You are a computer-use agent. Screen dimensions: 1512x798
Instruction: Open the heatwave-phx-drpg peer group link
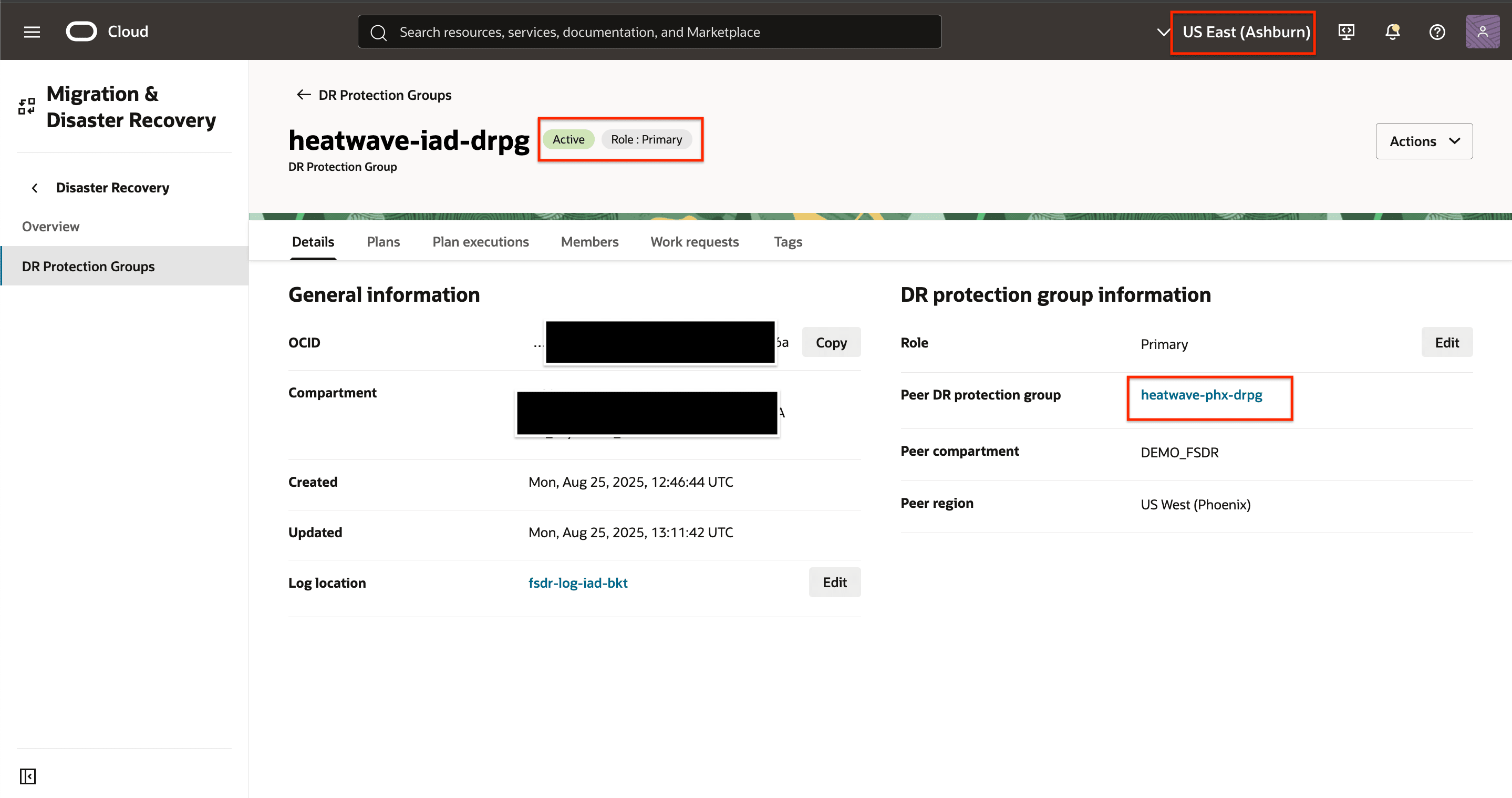pos(1201,395)
